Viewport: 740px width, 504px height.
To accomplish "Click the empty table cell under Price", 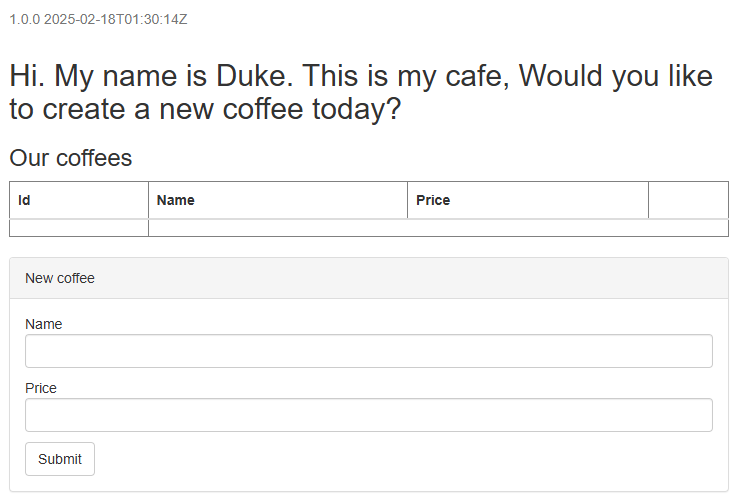I will click(x=528, y=228).
